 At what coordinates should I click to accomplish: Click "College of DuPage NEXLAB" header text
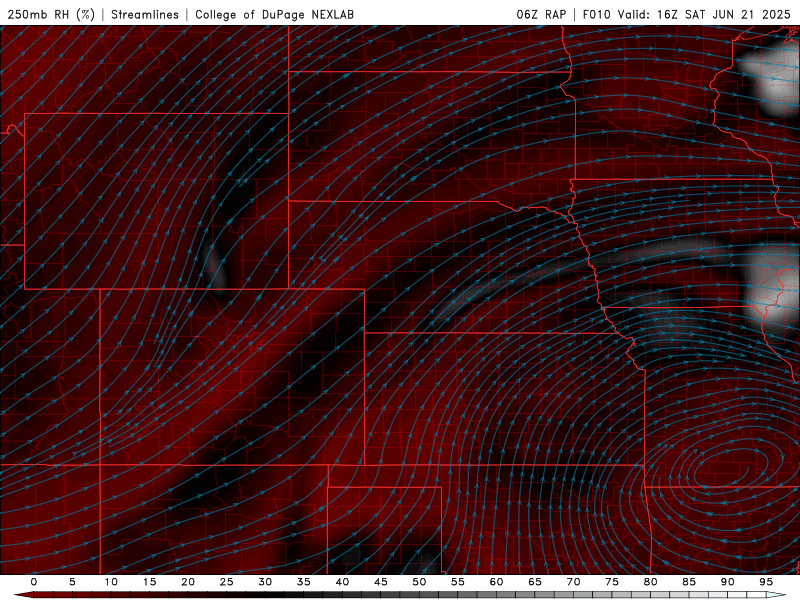(x=274, y=14)
